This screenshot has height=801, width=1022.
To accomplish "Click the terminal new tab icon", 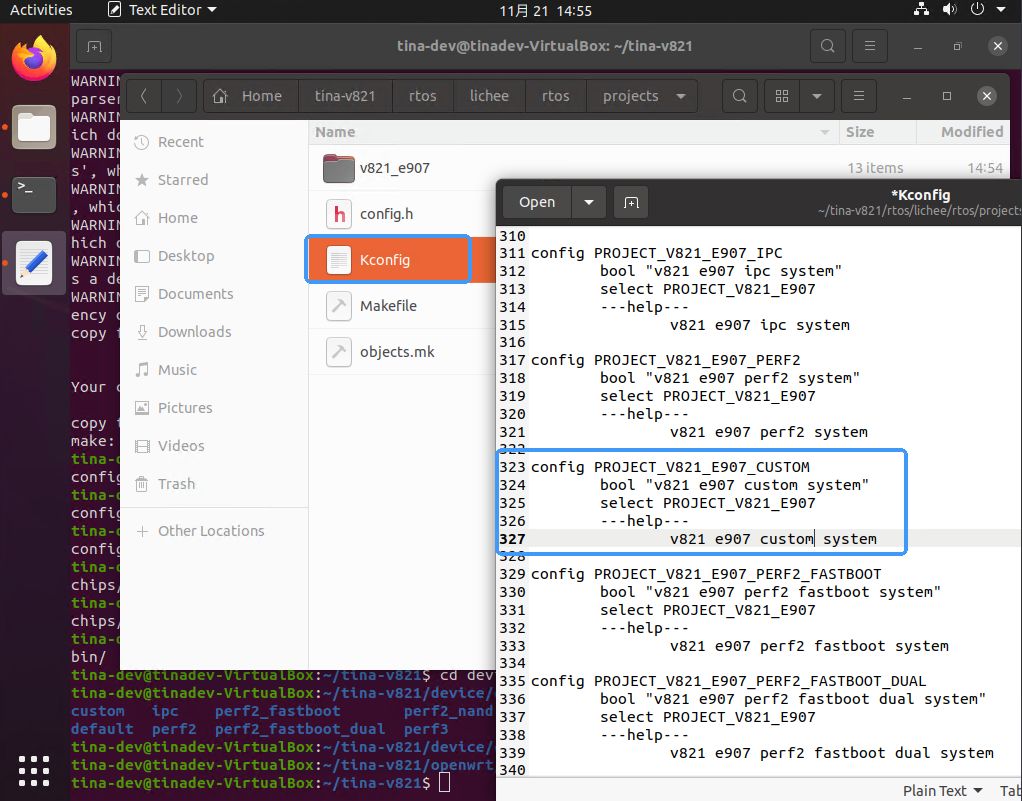I will (93, 46).
